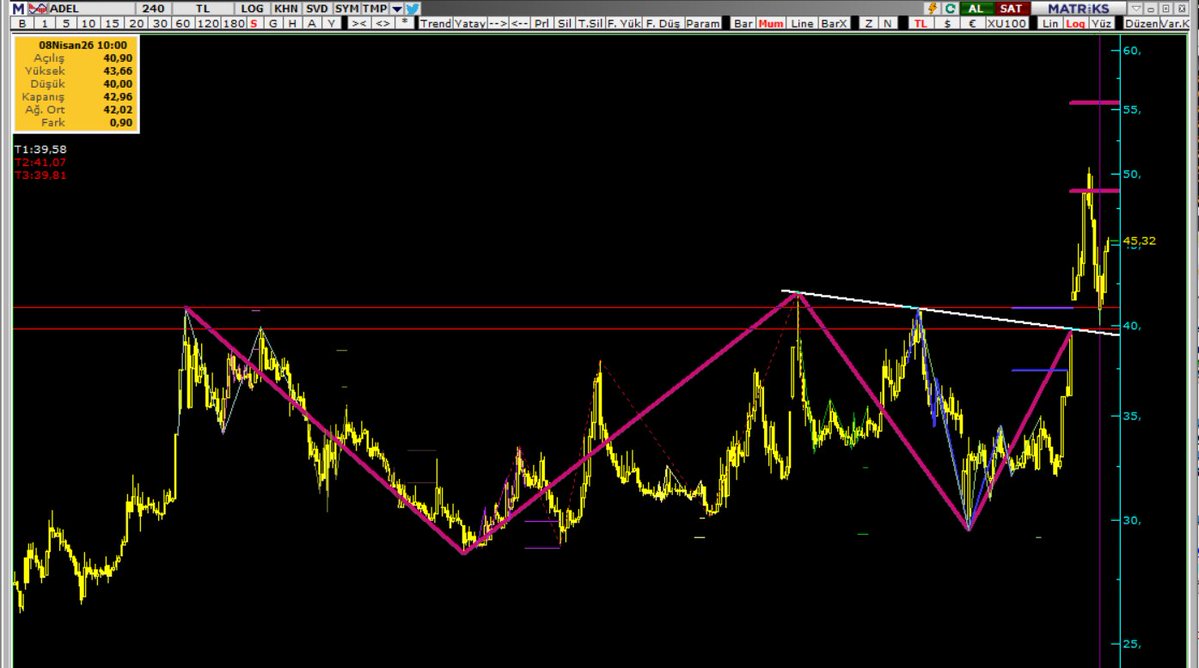Set period to 15 minutes
The image size is (1199, 668).
click(x=112, y=24)
